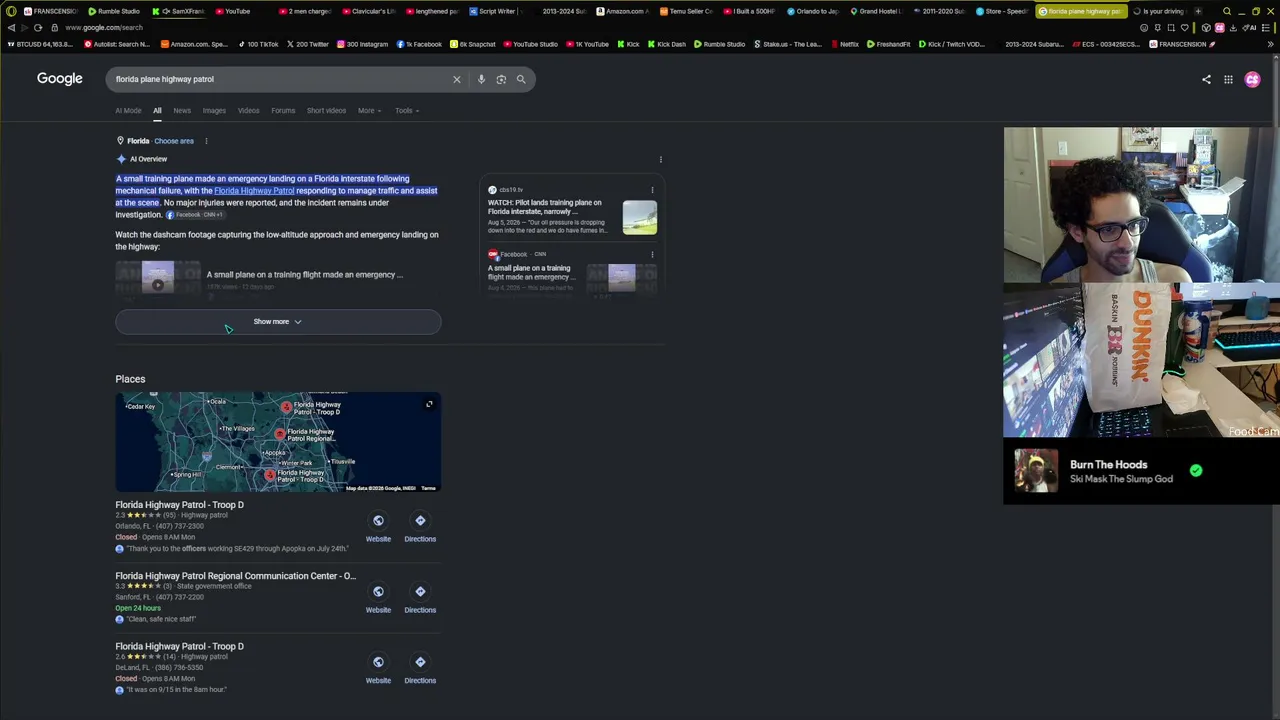Open Website for Regional Communication Center

tap(378, 598)
